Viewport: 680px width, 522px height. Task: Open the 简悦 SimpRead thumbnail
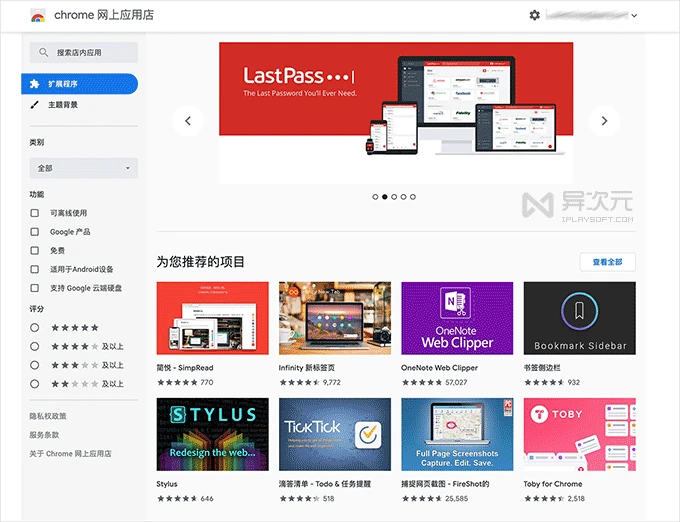point(212,318)
